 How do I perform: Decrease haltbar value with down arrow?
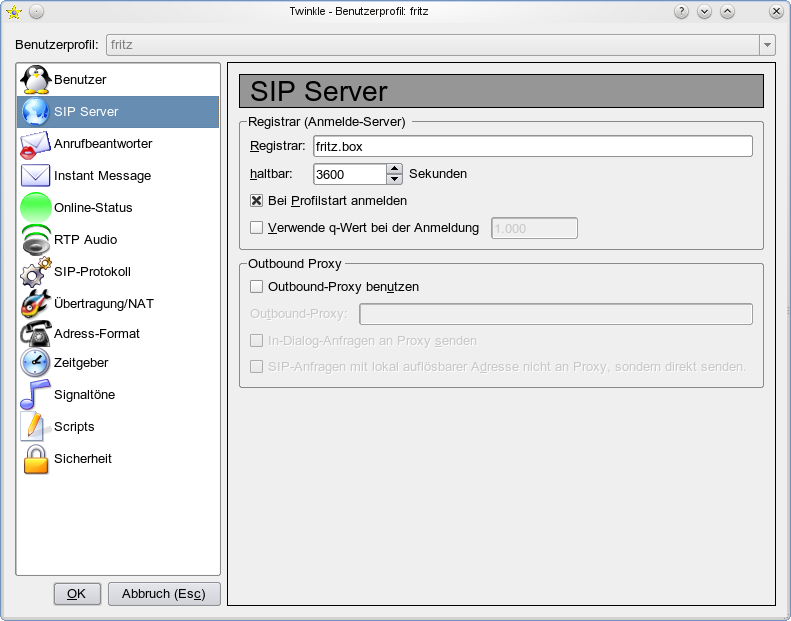tap(394, 180)
